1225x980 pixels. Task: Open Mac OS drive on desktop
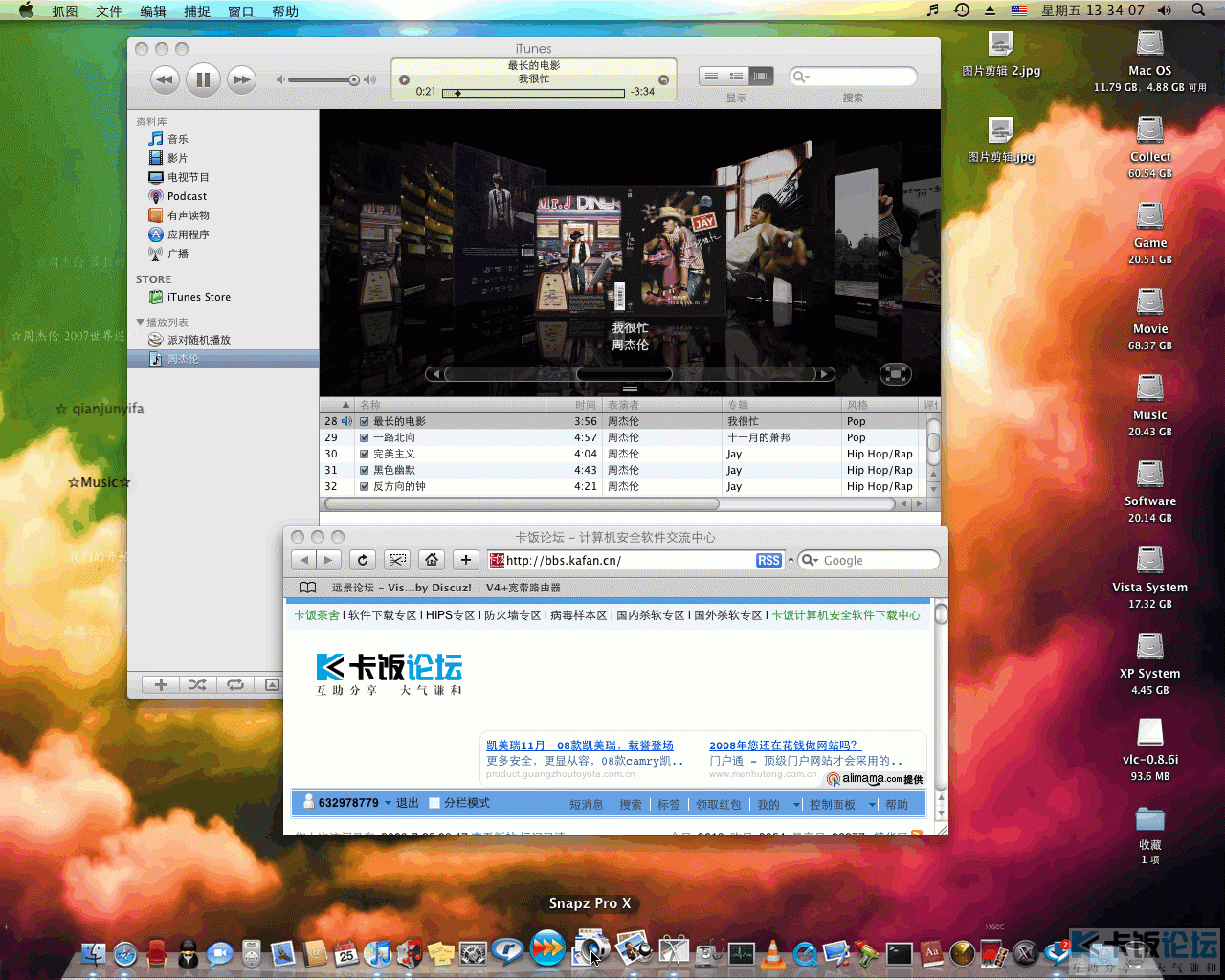pos(1150,46)
